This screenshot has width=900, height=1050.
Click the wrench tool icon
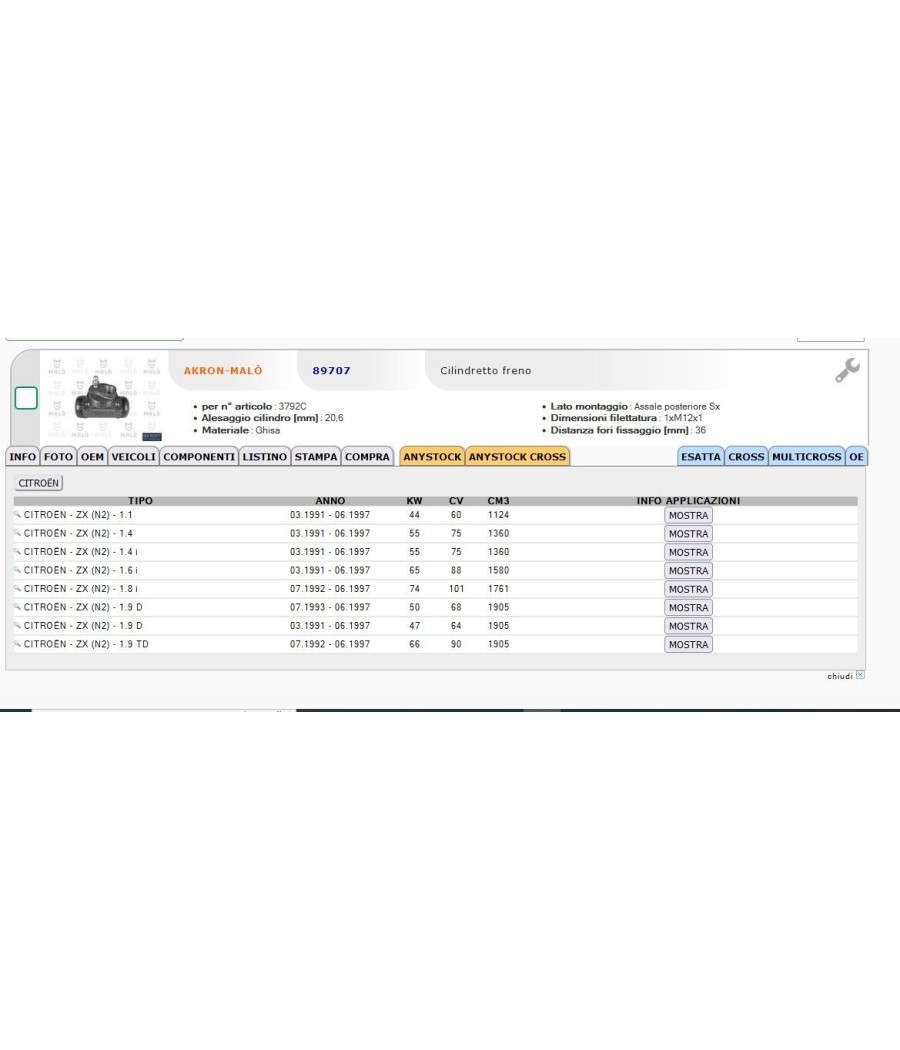point(847,370)
